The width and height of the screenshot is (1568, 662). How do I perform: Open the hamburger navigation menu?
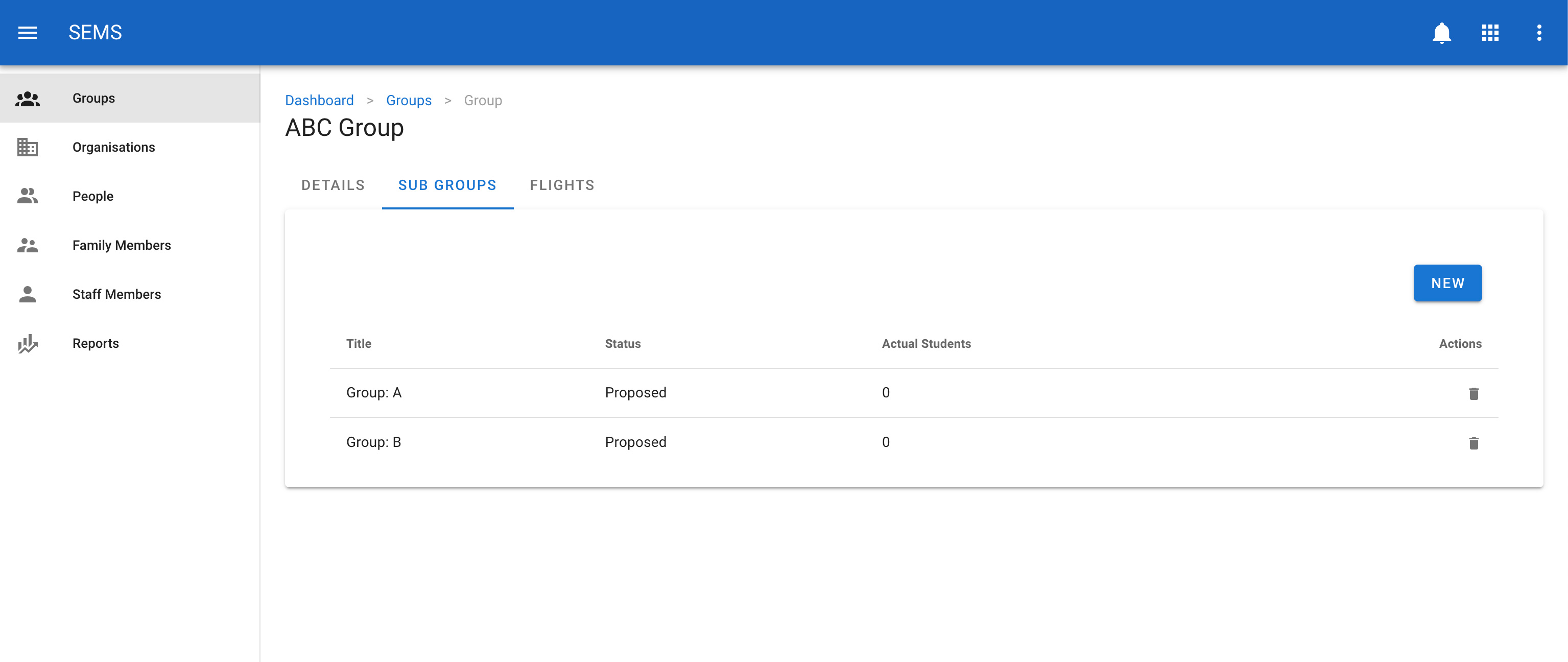28,32
